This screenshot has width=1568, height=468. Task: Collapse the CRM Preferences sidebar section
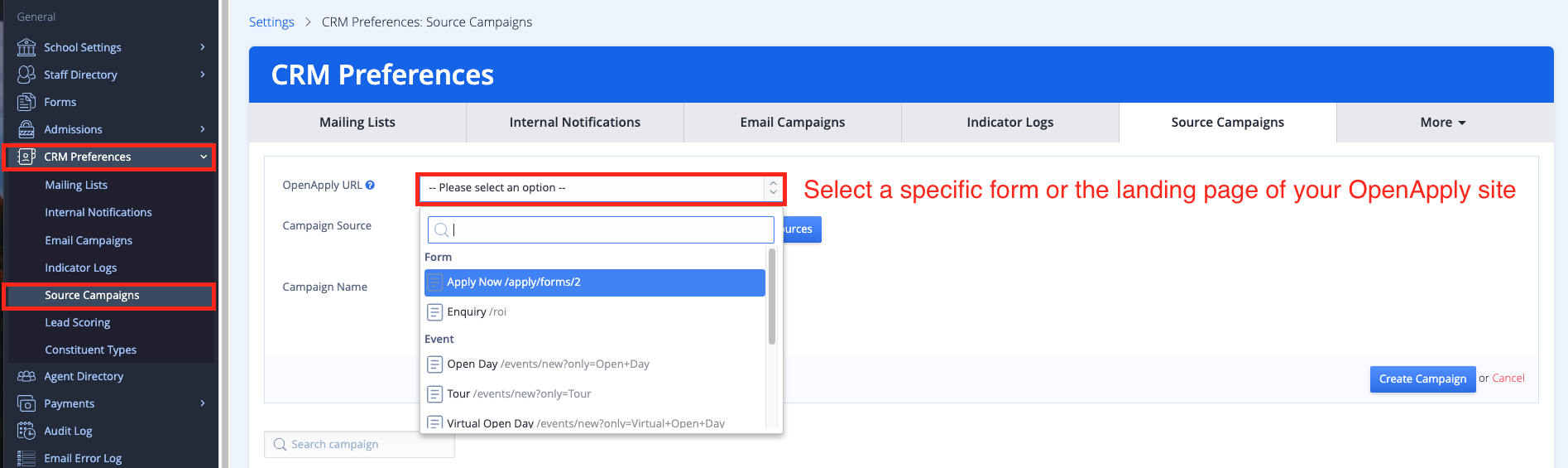(204, 157)
